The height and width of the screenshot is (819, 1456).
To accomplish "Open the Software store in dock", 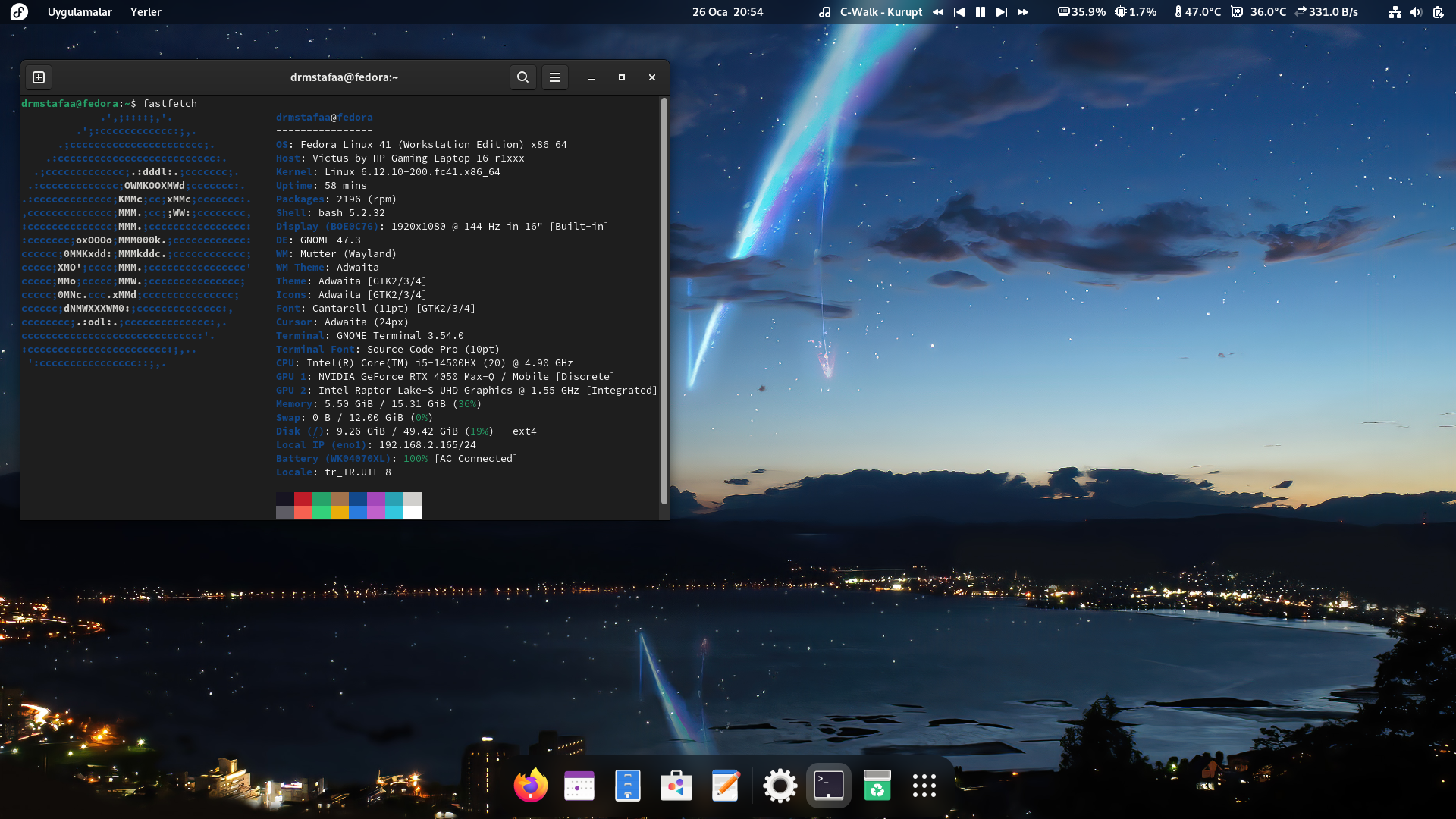I will click(x=676, y=786).
